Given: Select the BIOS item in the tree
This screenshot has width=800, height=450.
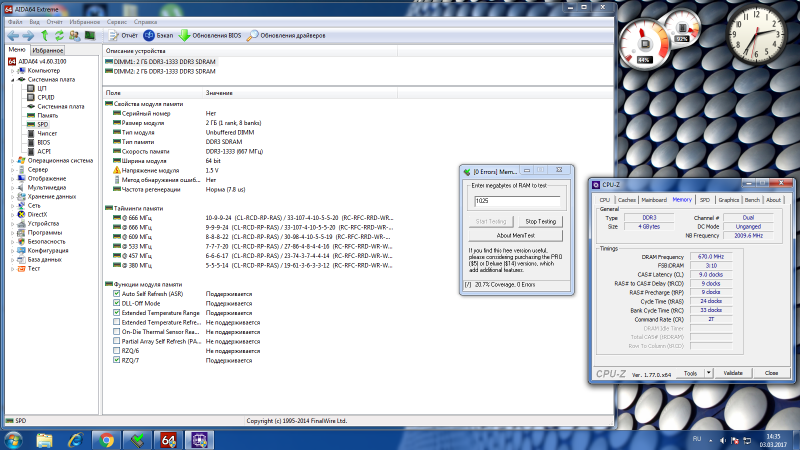Looking at the screenshot, I should coord(42,142).
